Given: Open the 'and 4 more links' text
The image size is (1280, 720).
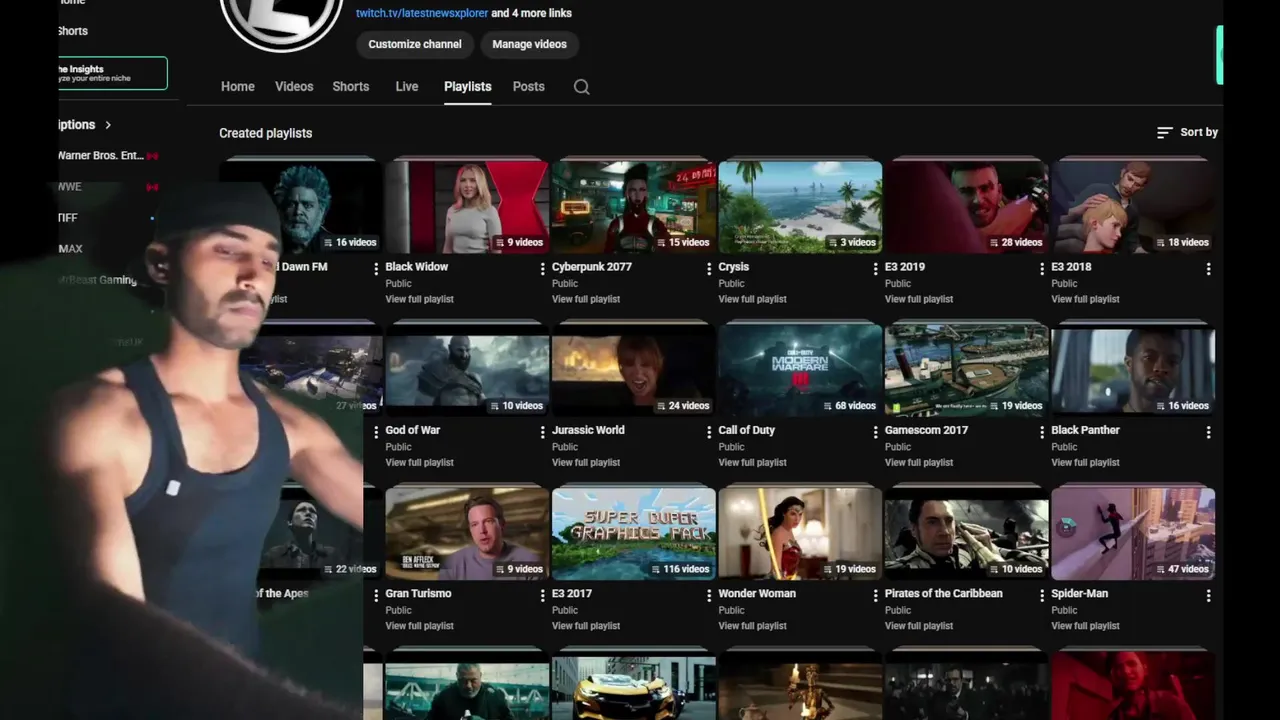Looking at the screenshot, I should pos(532,13).
